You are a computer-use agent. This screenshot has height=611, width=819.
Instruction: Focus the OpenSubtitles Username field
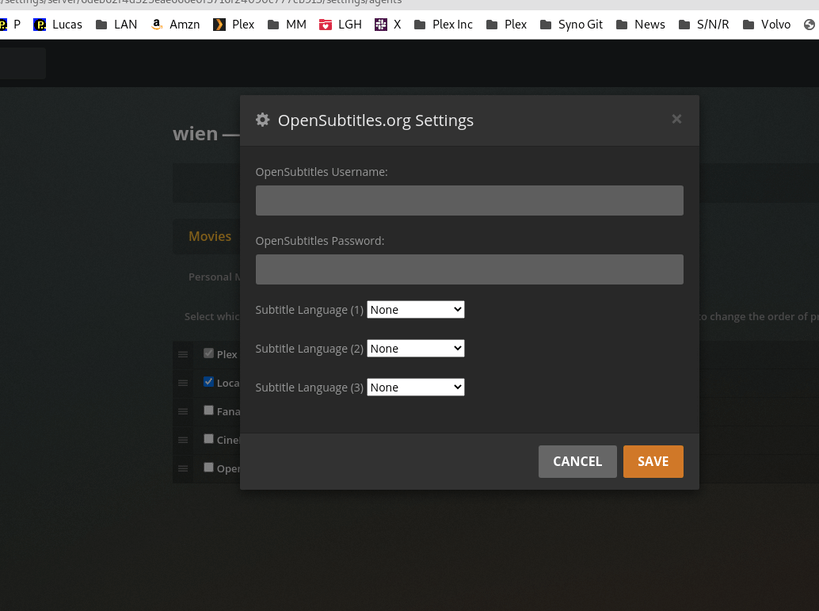[x=470, y=201]
